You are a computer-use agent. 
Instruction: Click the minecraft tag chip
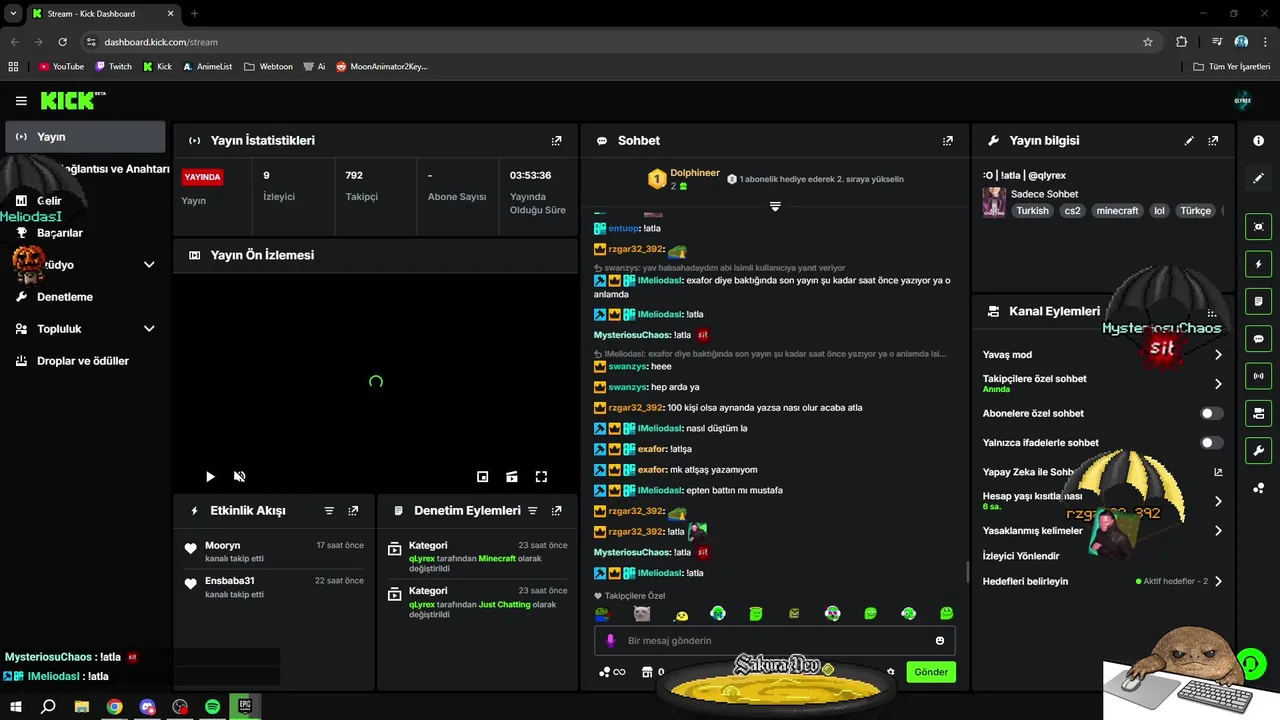tap(1117, 211)
